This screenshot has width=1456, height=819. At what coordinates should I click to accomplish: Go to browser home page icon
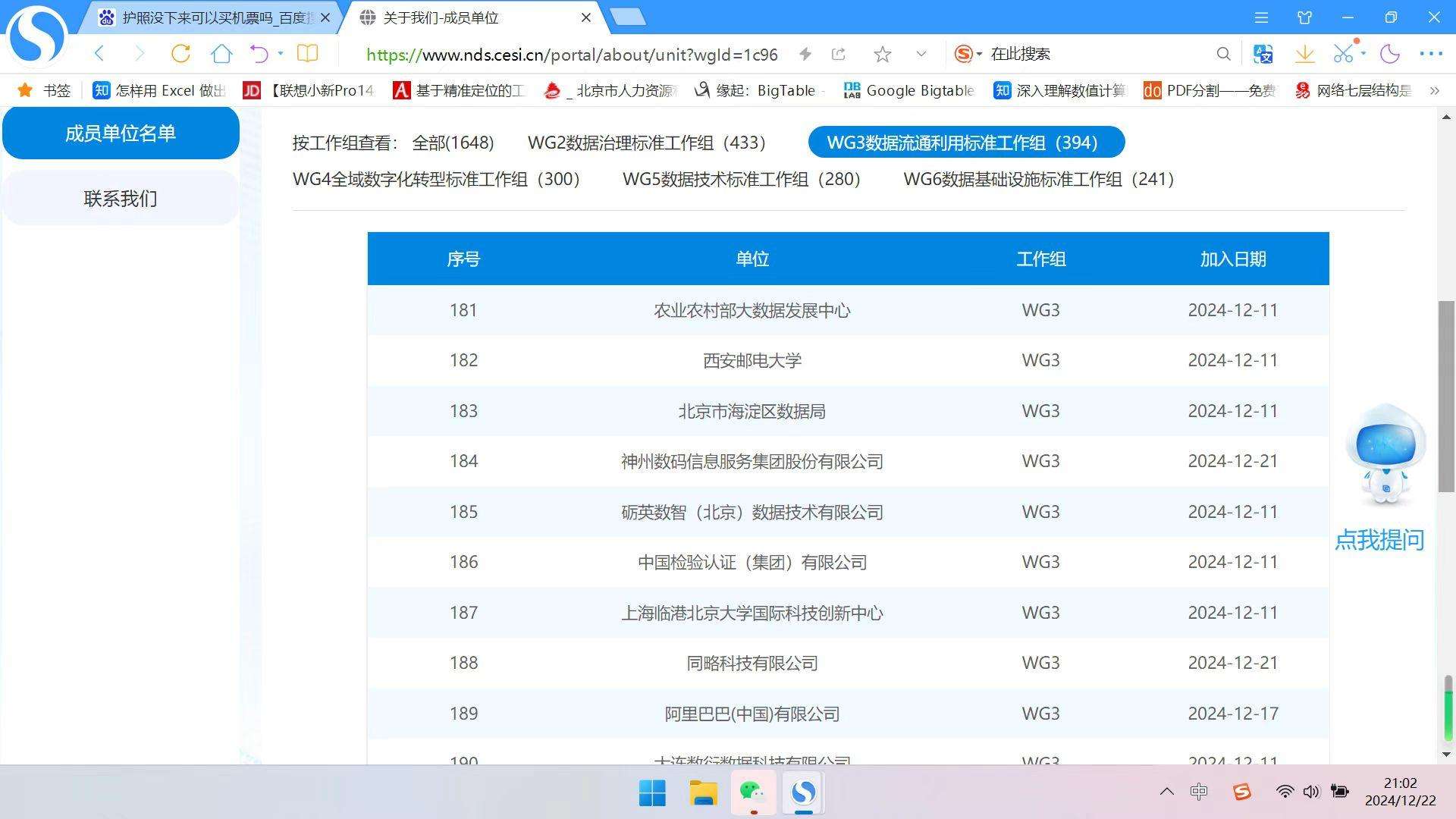(221, 54)
